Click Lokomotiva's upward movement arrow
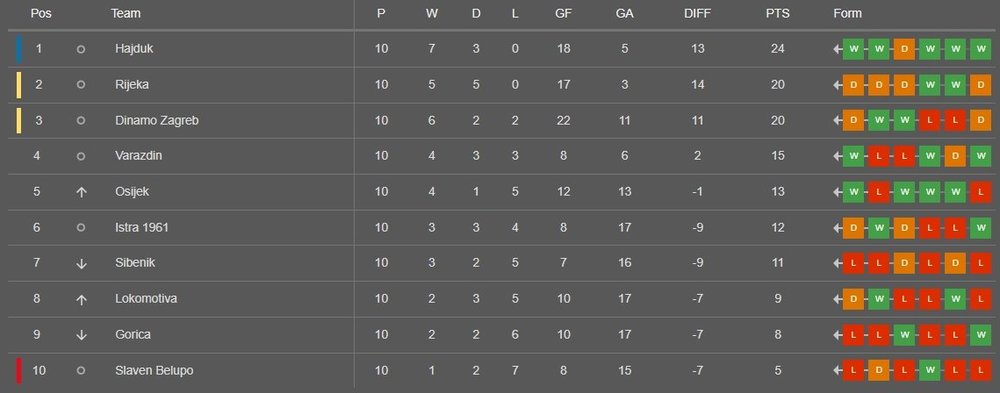The image size is (1000, 393). coord(81,299)
